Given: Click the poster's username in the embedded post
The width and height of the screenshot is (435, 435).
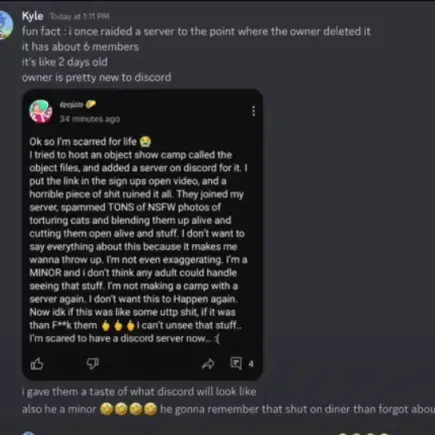Looking at the screenshot, I should pos(71,105).
